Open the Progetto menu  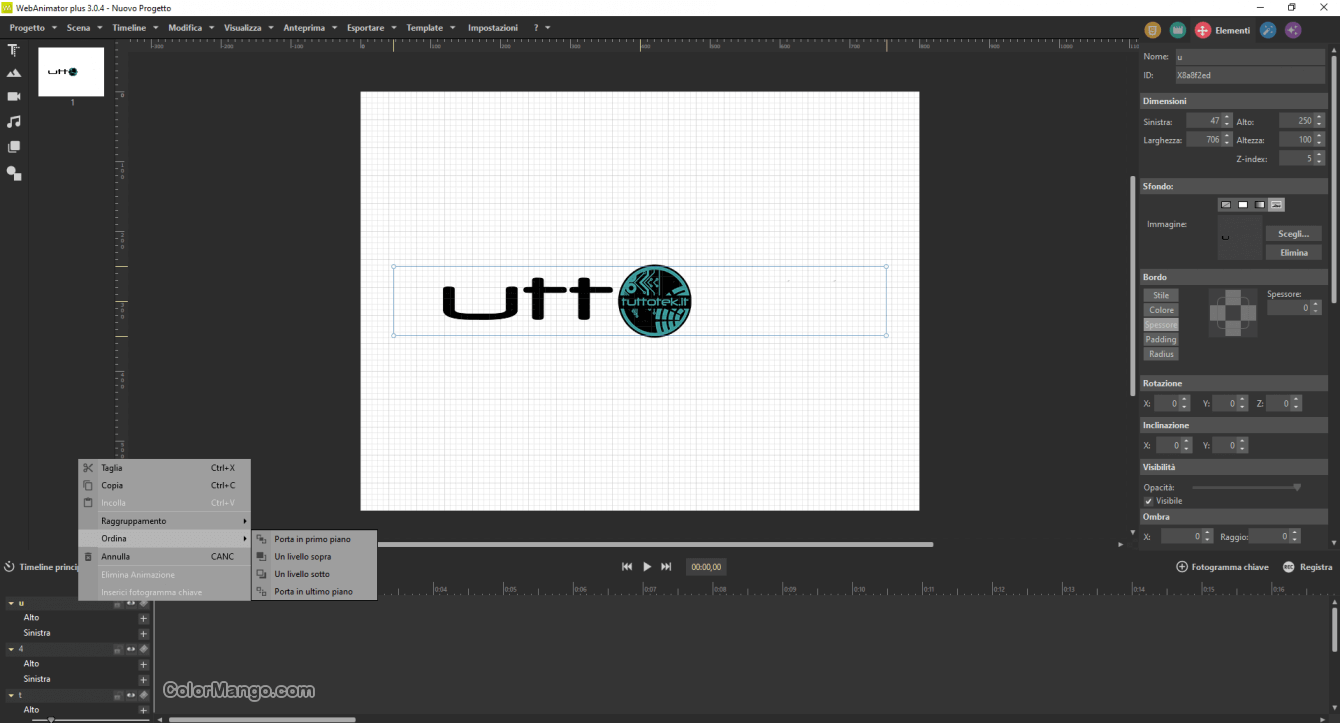(x=33, y=28)
